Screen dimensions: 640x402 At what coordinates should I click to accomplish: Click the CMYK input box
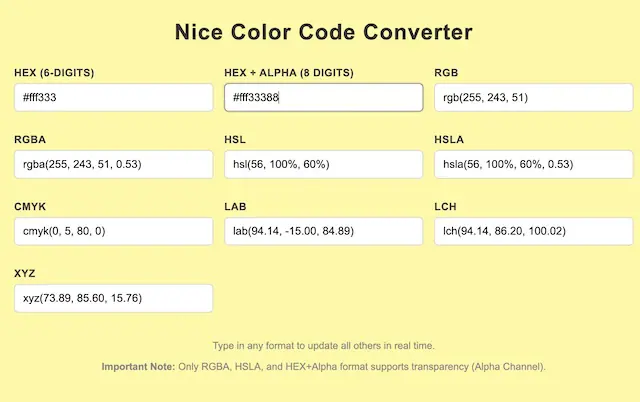point(113,231)
